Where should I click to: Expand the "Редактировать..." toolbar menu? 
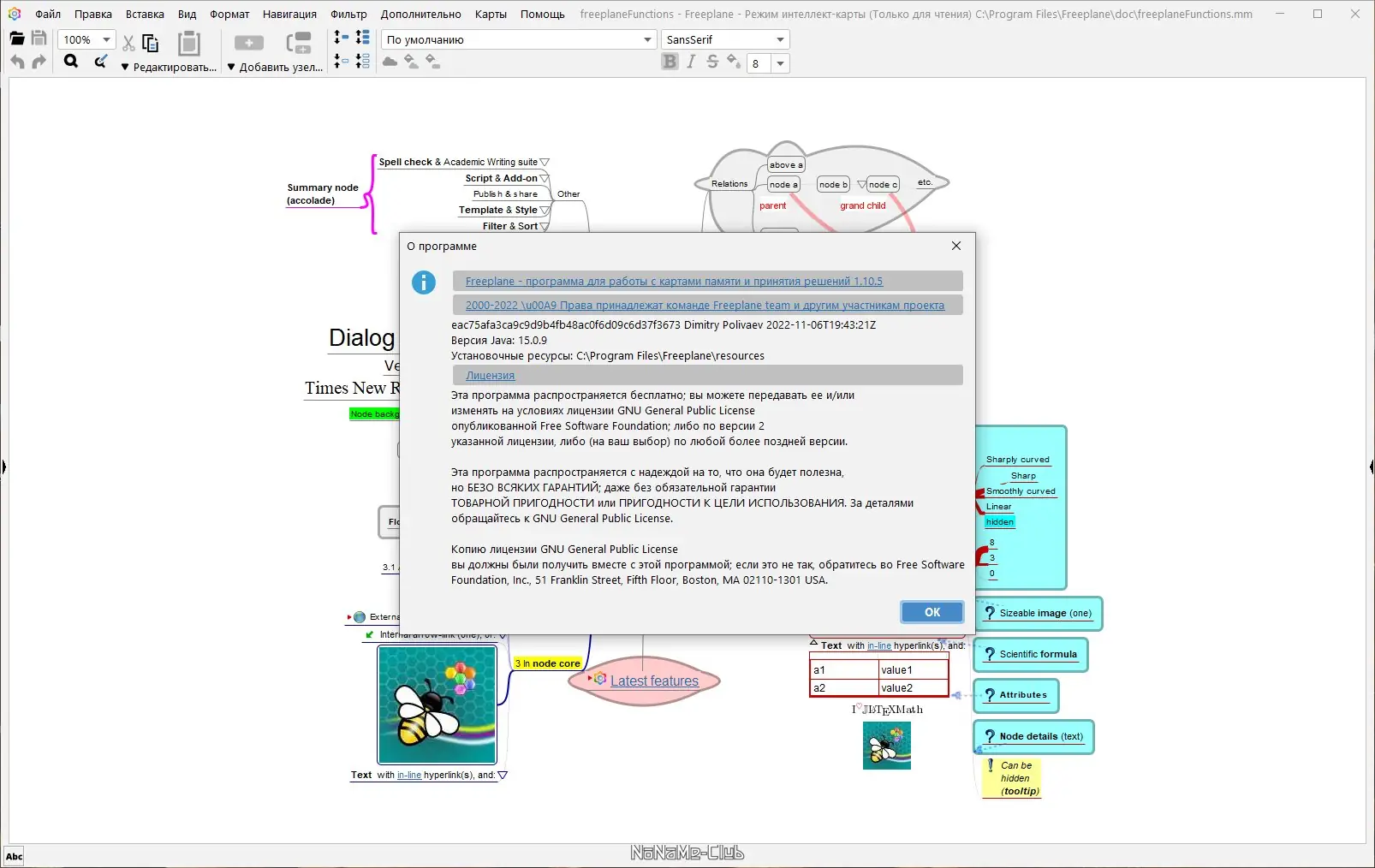(169, 67)
